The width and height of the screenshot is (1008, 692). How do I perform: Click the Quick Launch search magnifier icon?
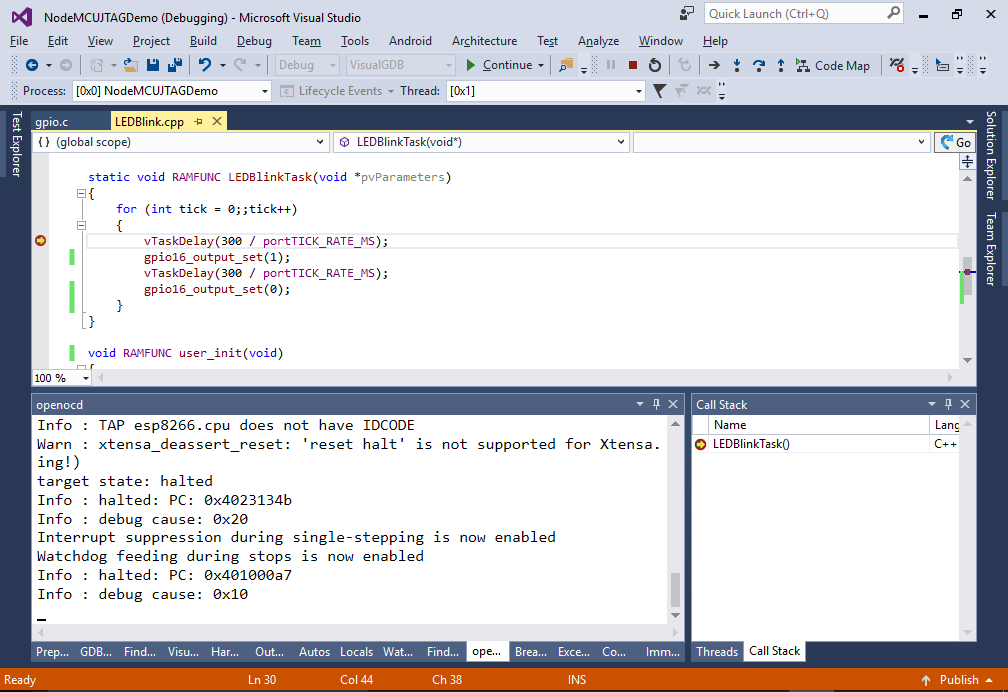(x=893, y=13)
